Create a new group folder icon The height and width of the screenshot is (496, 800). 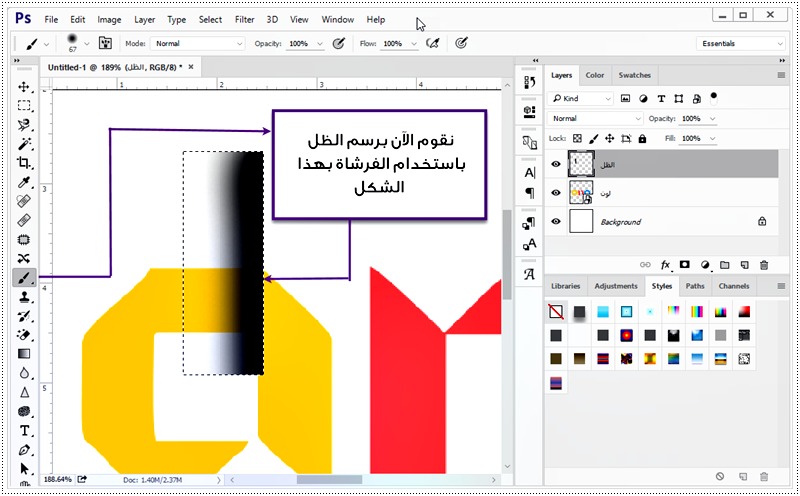(724, 265)
